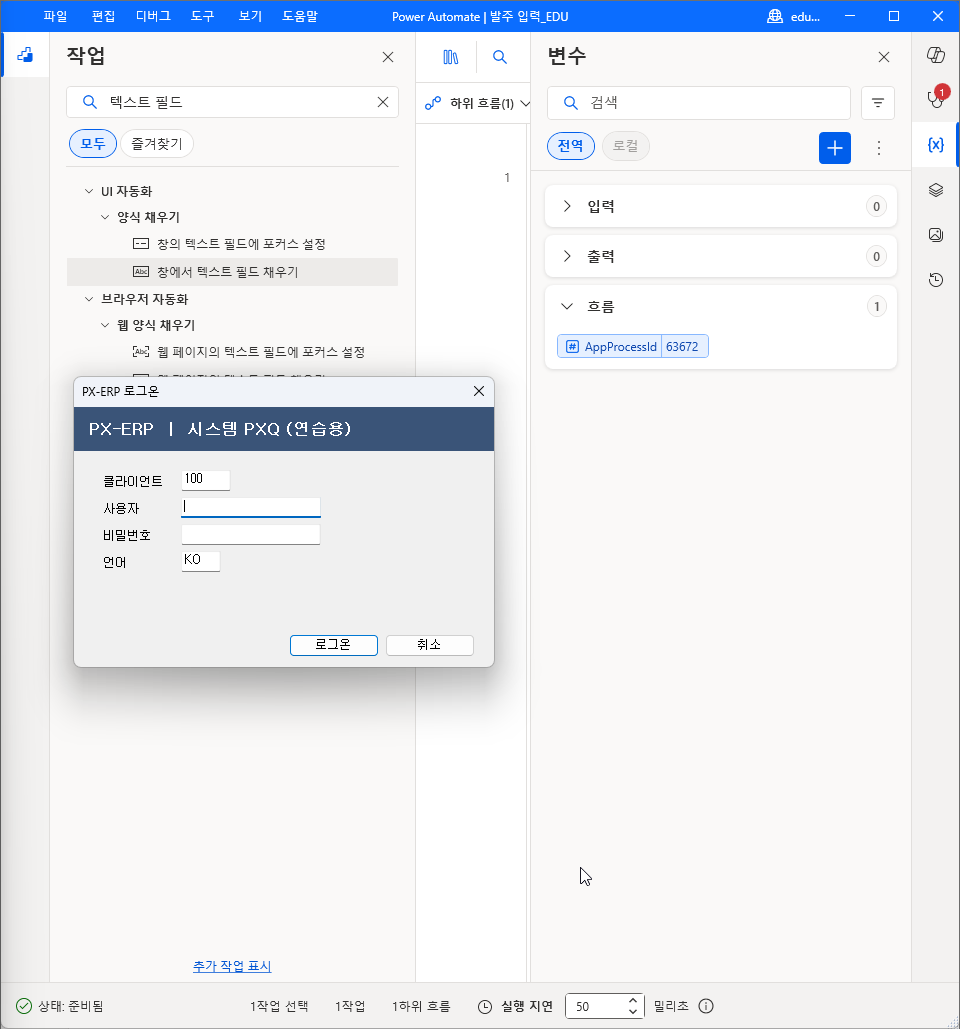This screenshot has width=960, height=1029.
Task: Click the 추가 작업 표시 link
Action: coord(232,966)
